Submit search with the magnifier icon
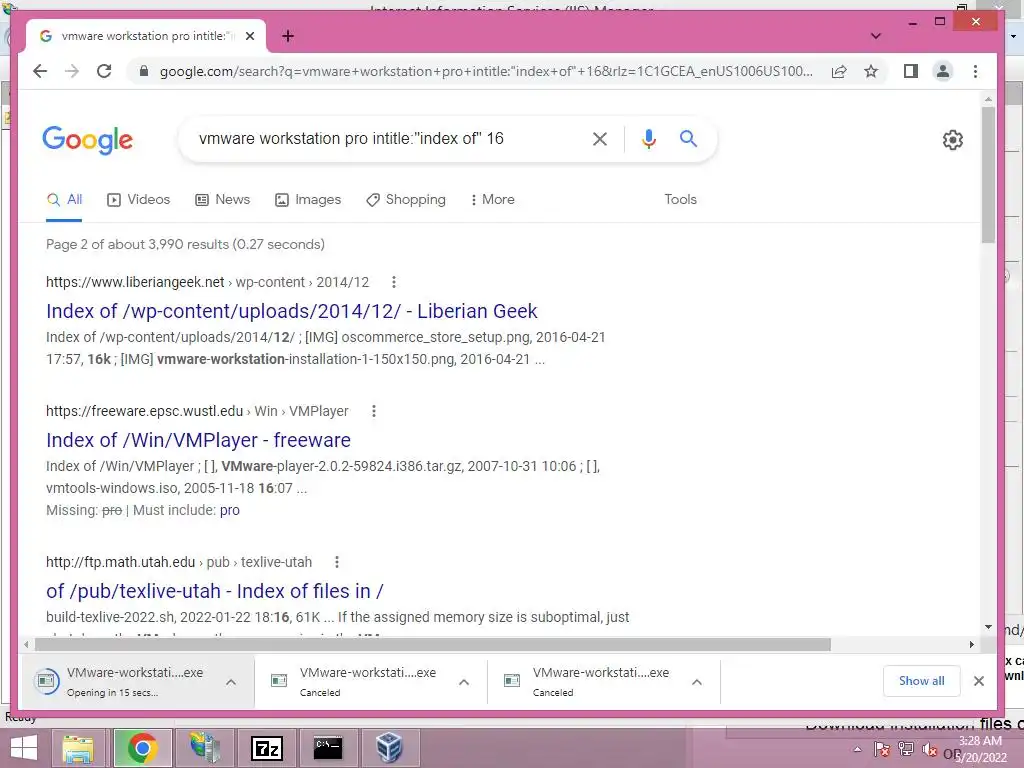 688,138
